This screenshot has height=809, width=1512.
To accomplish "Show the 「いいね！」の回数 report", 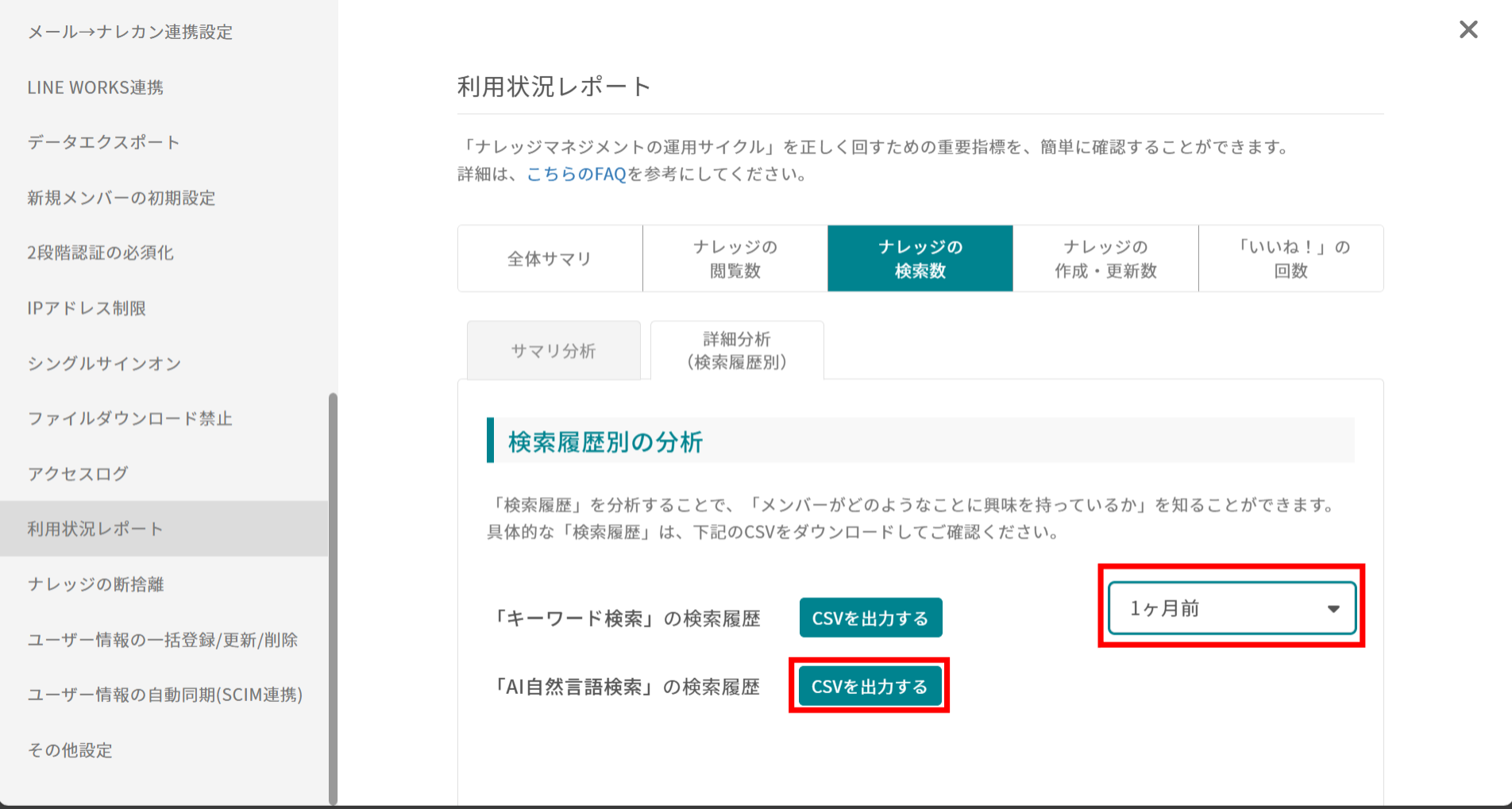I will point(1290,258).
